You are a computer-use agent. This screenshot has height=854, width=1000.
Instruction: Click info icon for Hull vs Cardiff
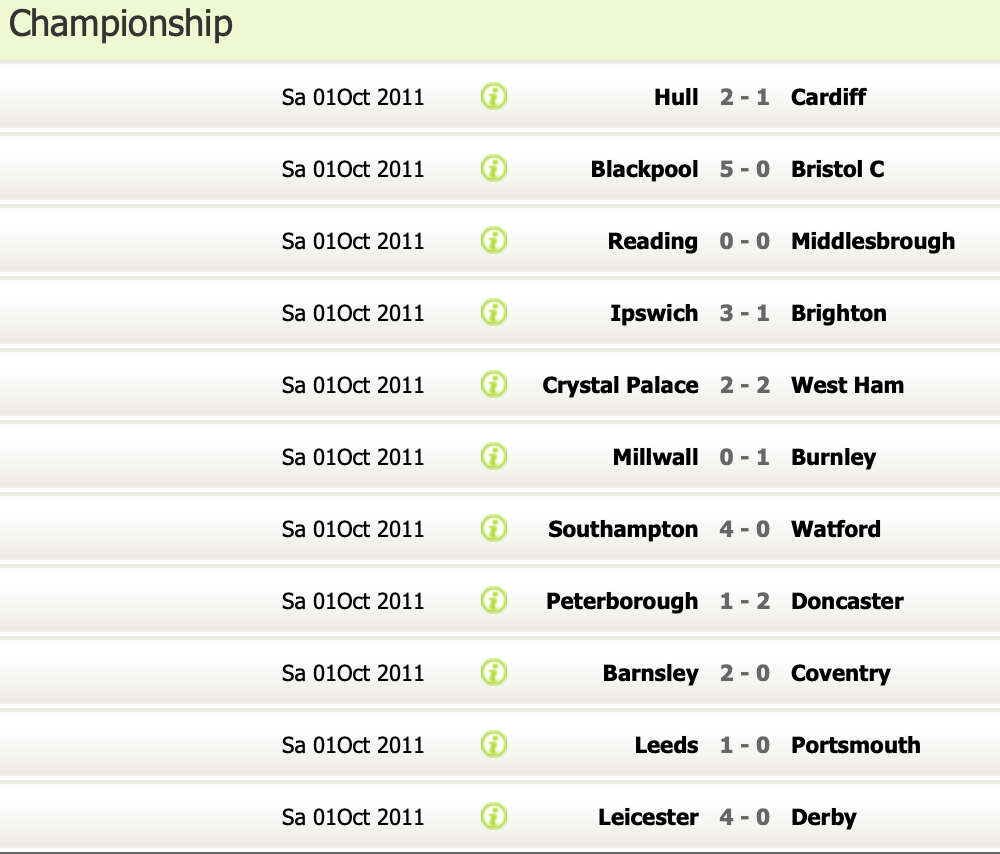coord(494,97)
